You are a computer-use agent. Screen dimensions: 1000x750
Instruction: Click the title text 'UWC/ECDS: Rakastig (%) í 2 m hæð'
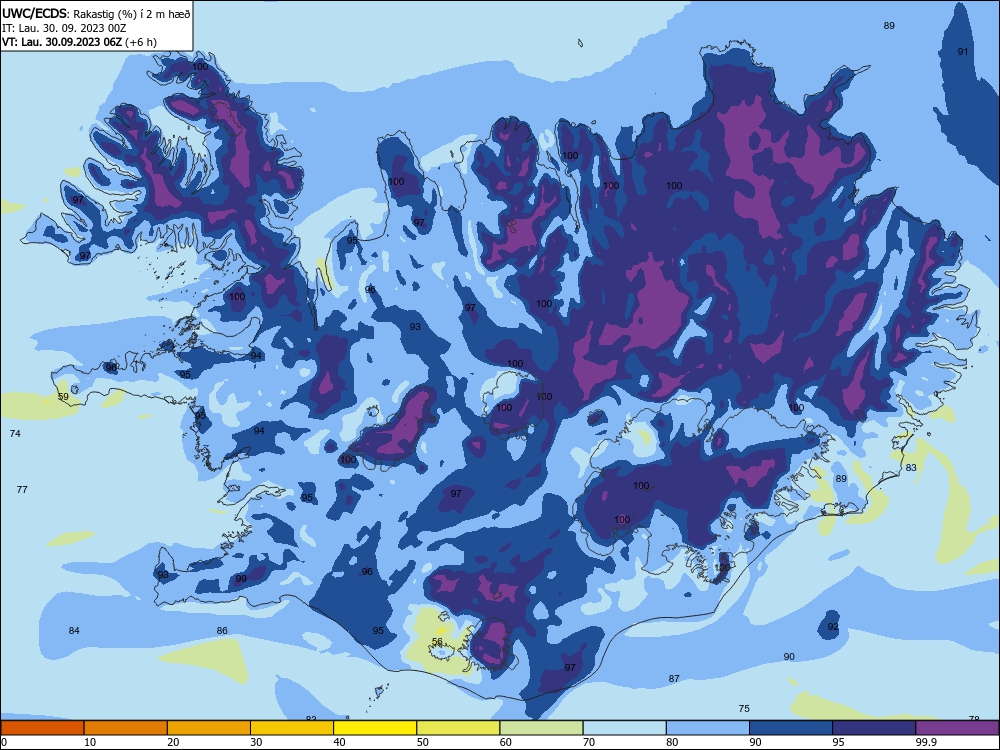(96, 13)
